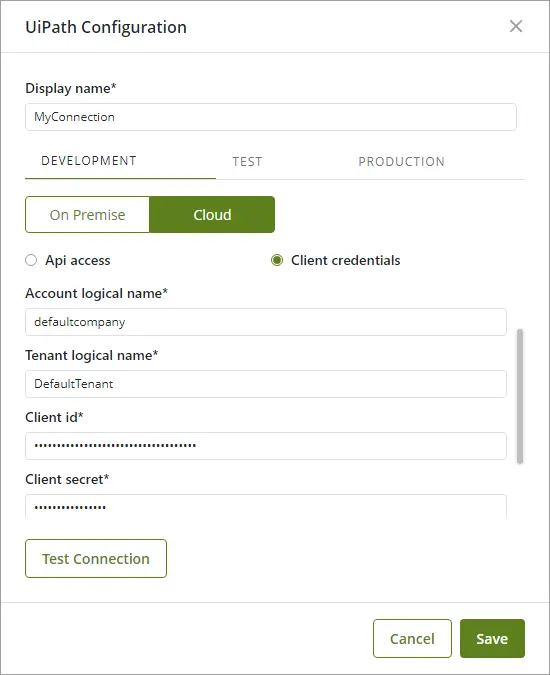
Task: Click the form's vertical scrollbar
Action: [x=520, y=396]
